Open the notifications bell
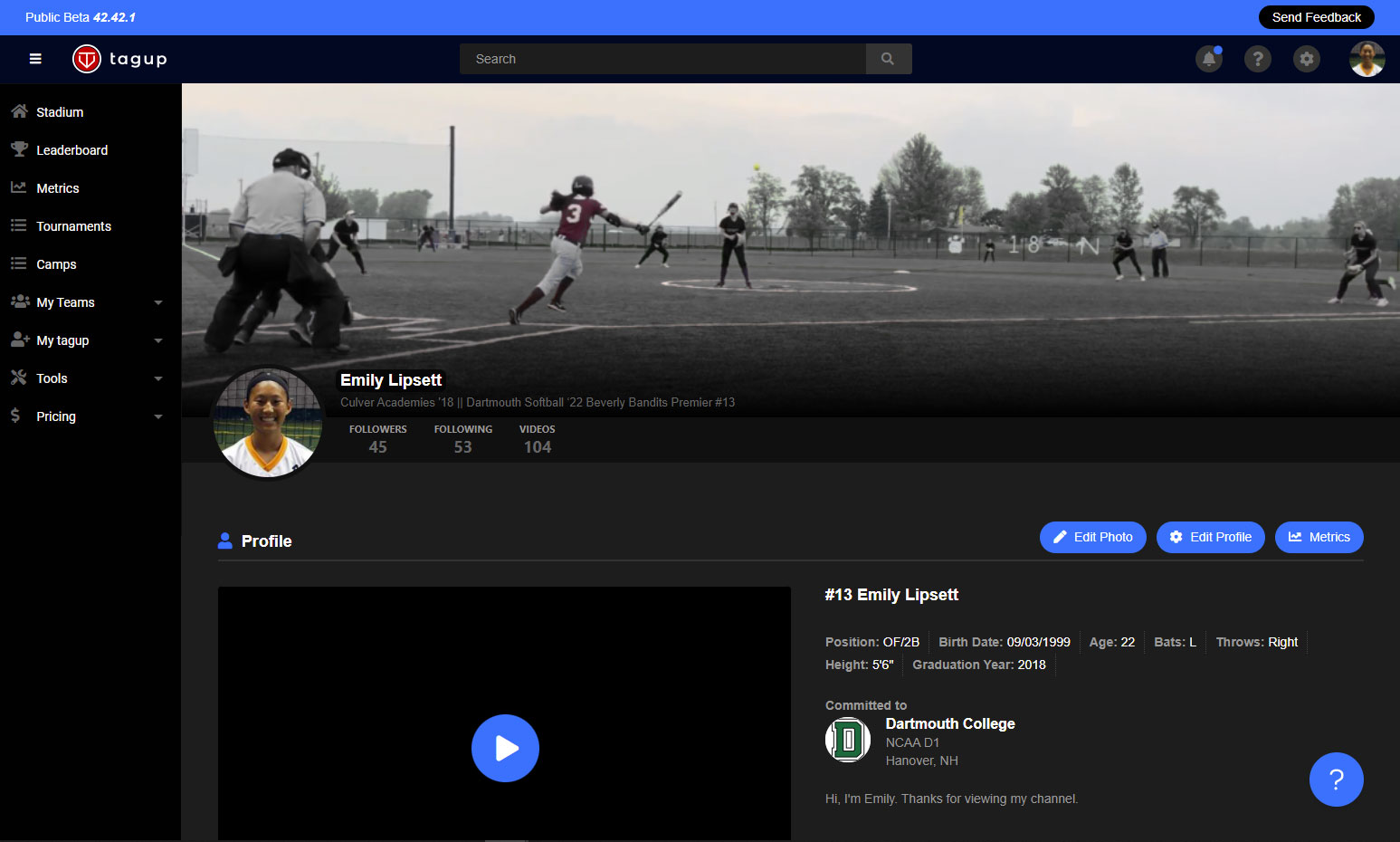1400x842 pixels. 1208,59
